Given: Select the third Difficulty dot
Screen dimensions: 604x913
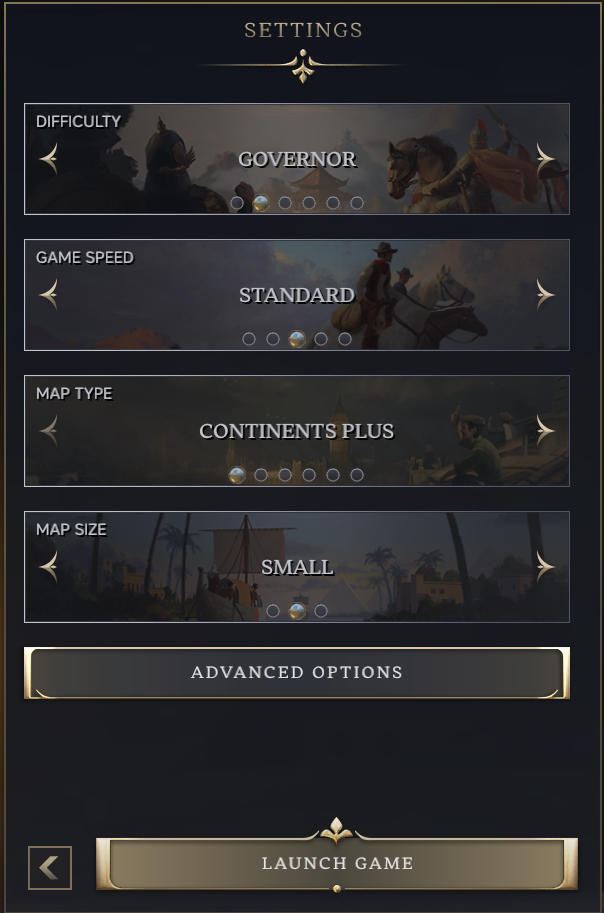Looking at the screenshot, I should pyautogui.click(x=285, y=203).
